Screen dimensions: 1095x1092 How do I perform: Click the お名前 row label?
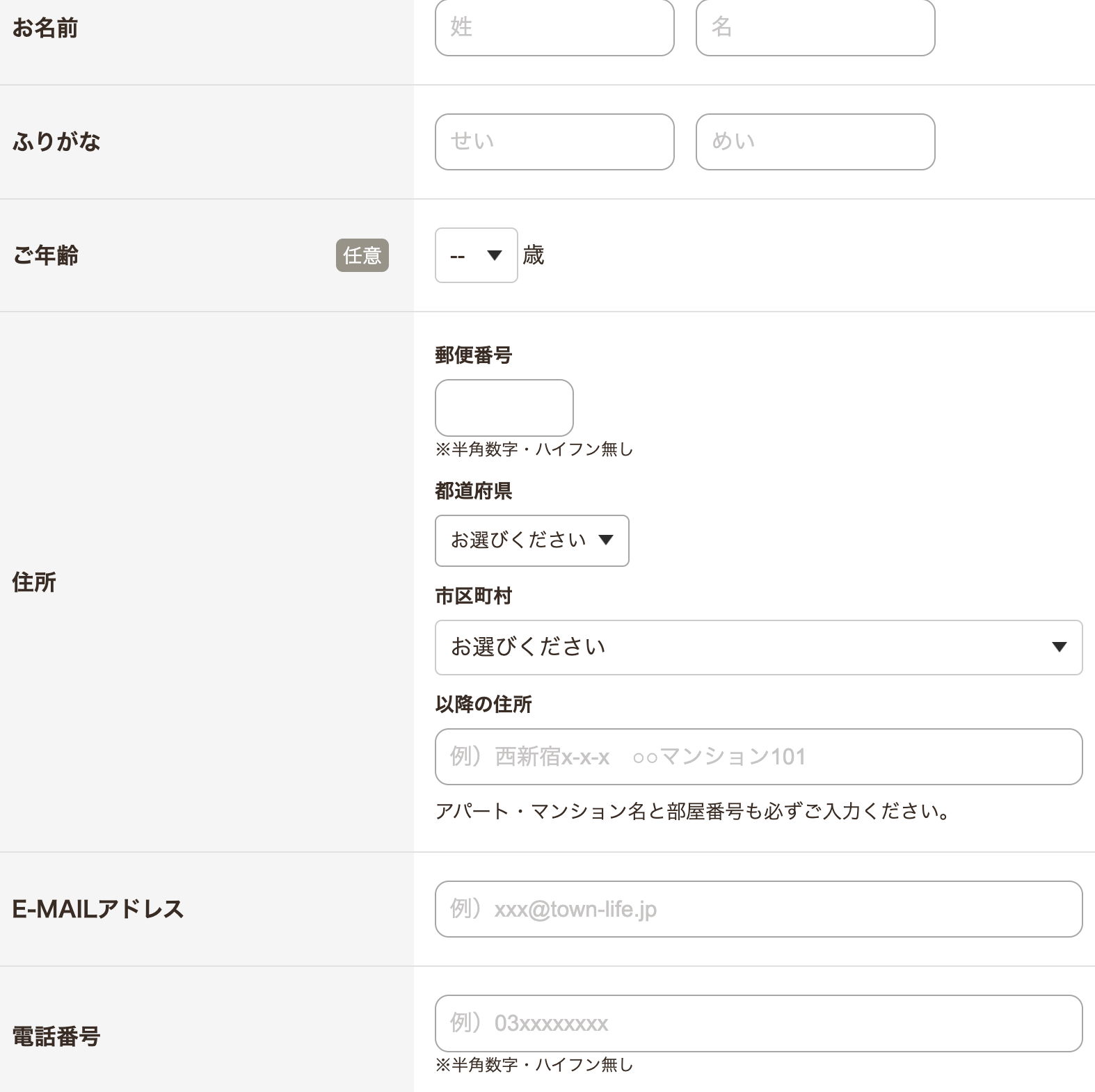(x=45, y=28)
